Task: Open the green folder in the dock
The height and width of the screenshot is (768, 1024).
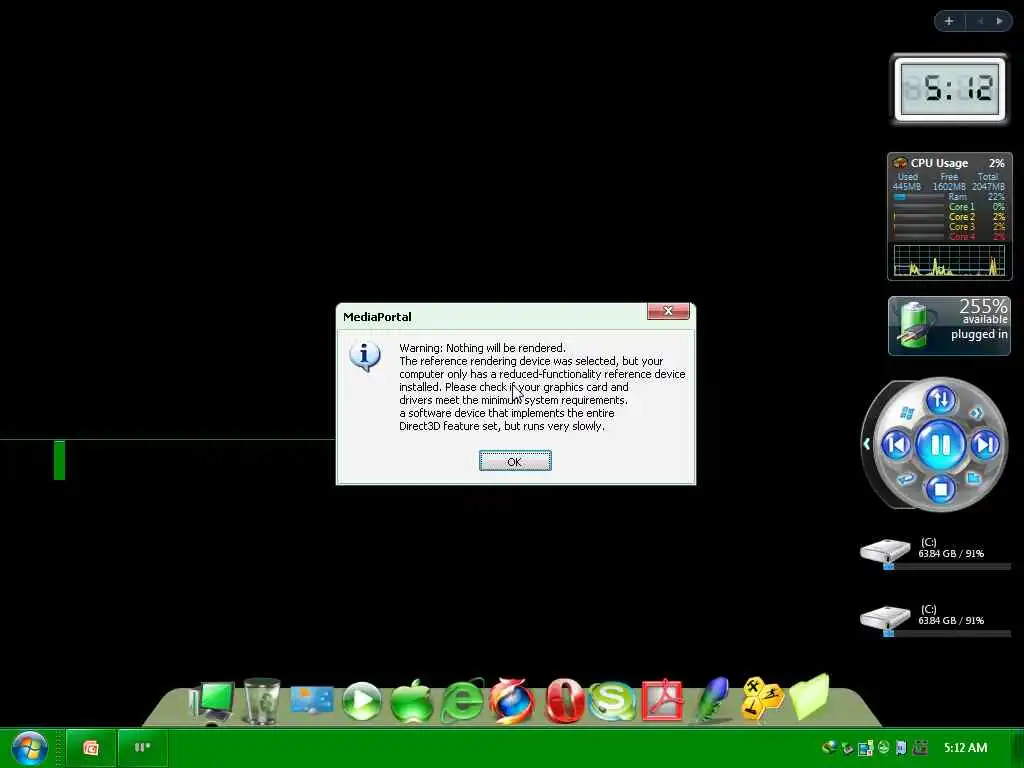Action: coord(810,697)
